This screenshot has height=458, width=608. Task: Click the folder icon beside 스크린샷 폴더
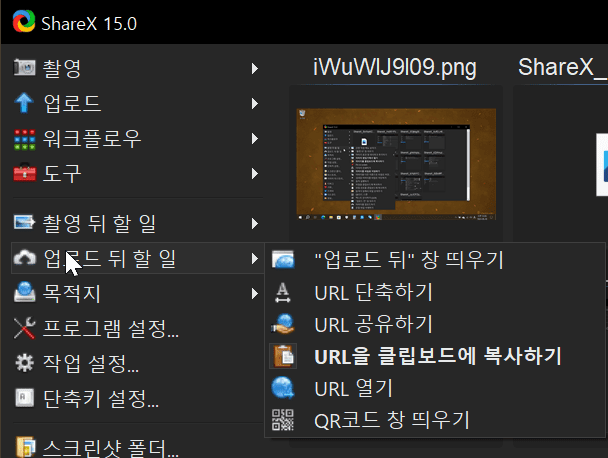click(x=26, y=448)
